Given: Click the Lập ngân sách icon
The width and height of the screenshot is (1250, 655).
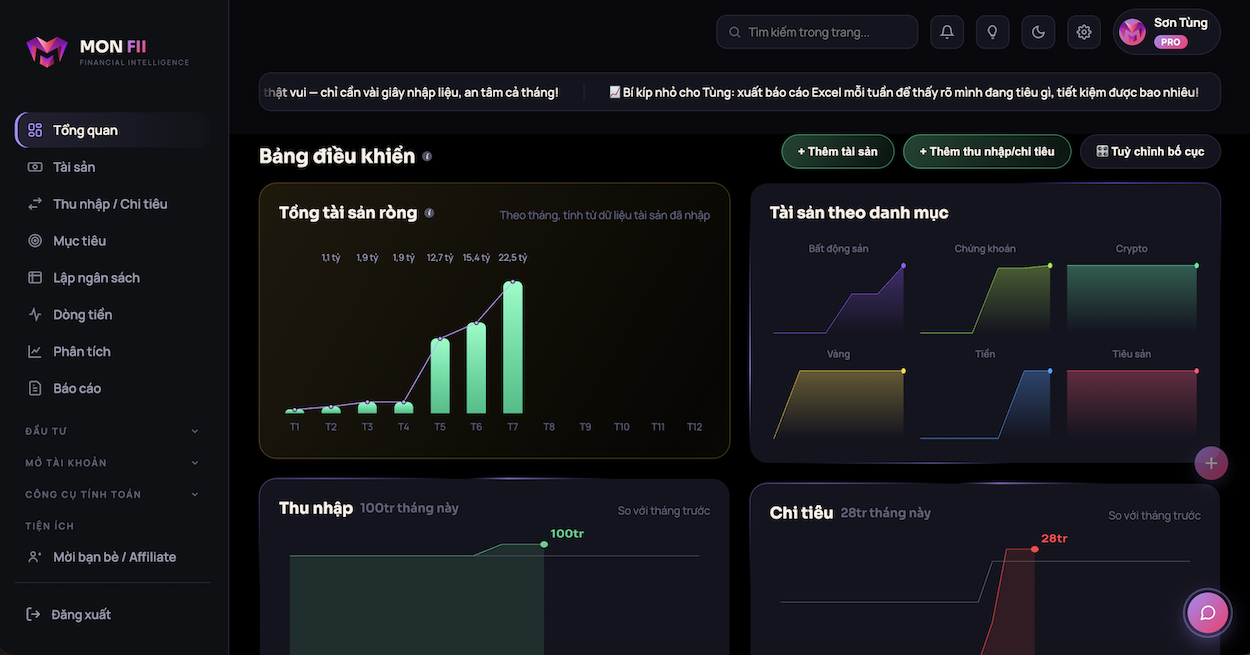Looking at the screenshot, I should (x=35, y=278).
